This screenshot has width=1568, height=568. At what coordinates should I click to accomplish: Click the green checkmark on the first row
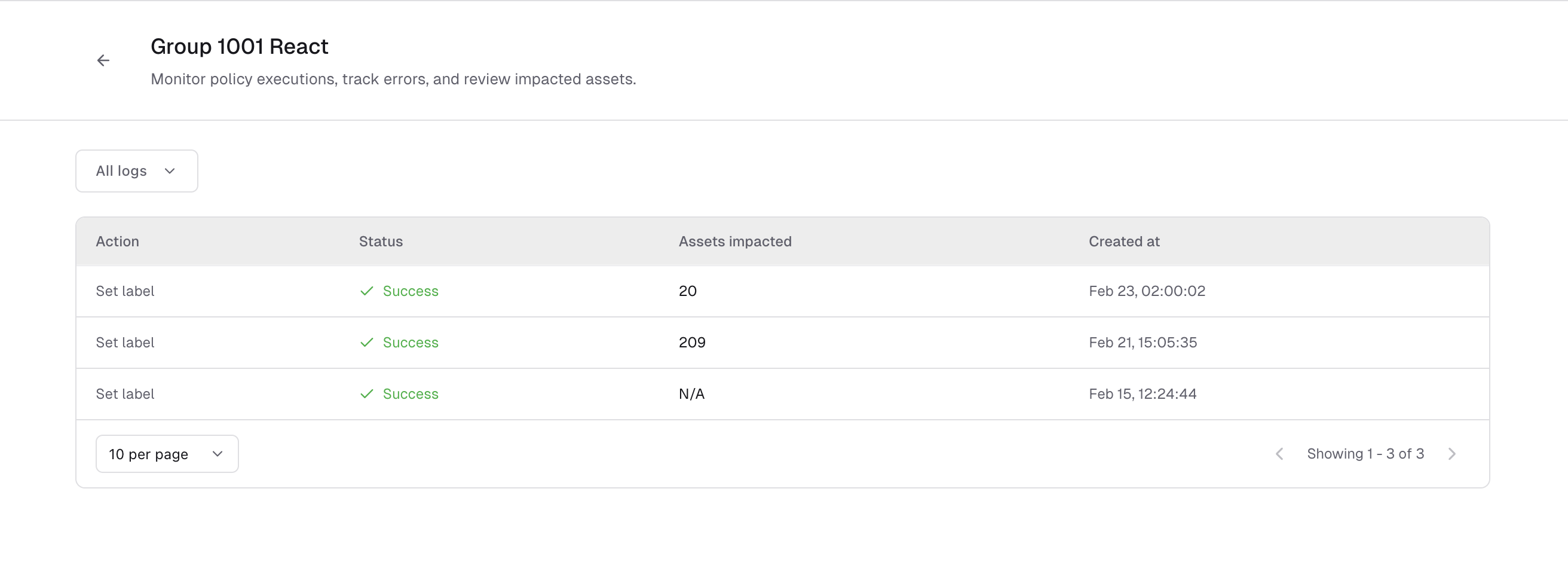[x=366, y=291]
